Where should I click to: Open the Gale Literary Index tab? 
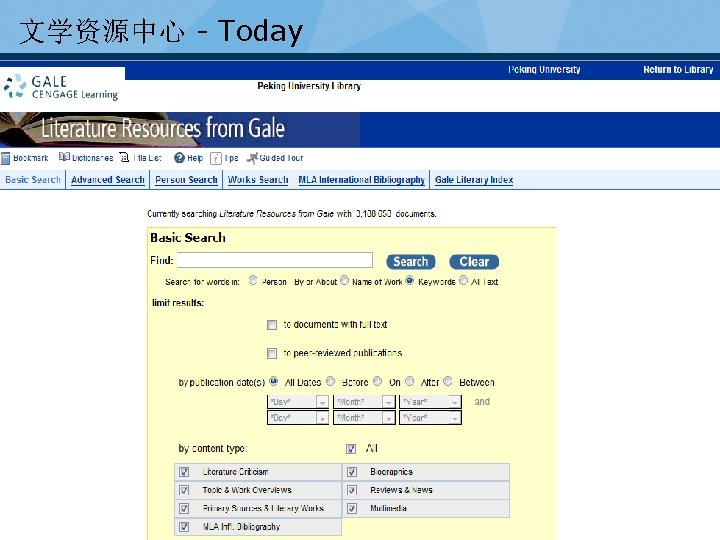click(x=474, y=180)
